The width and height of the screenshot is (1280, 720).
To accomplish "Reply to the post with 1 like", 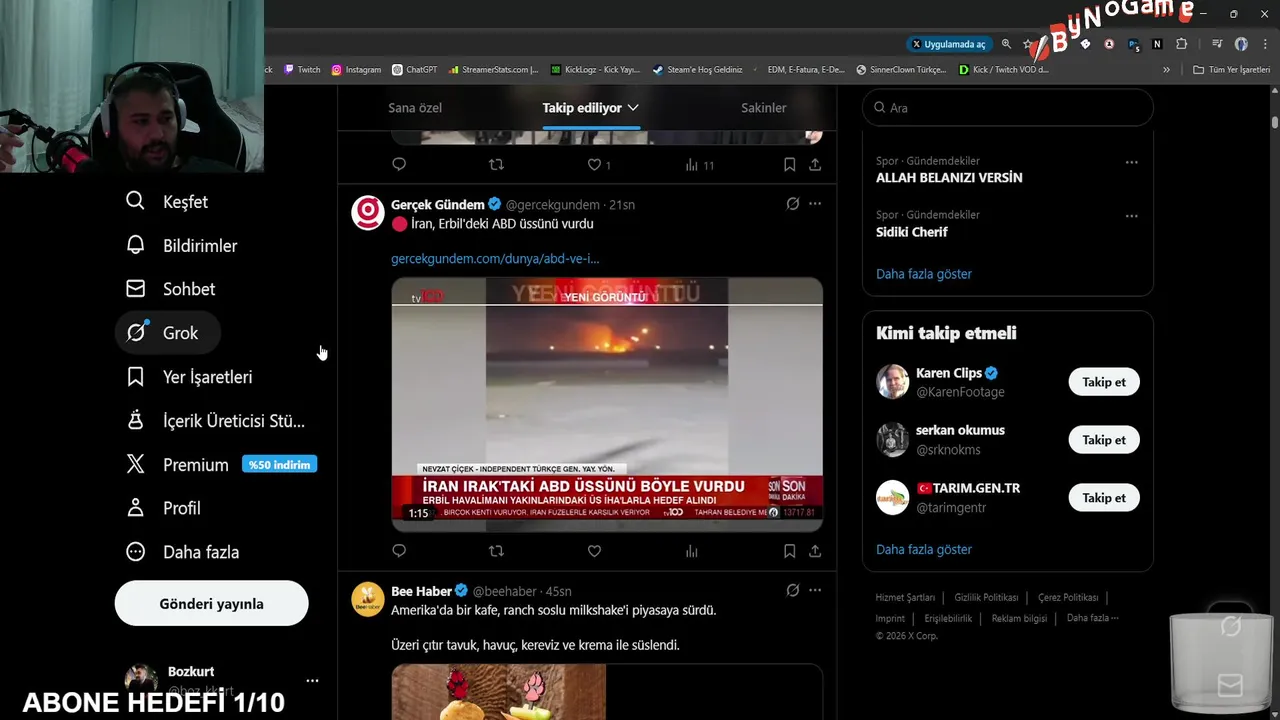I will pyautogui.click(x=399, y=165).
